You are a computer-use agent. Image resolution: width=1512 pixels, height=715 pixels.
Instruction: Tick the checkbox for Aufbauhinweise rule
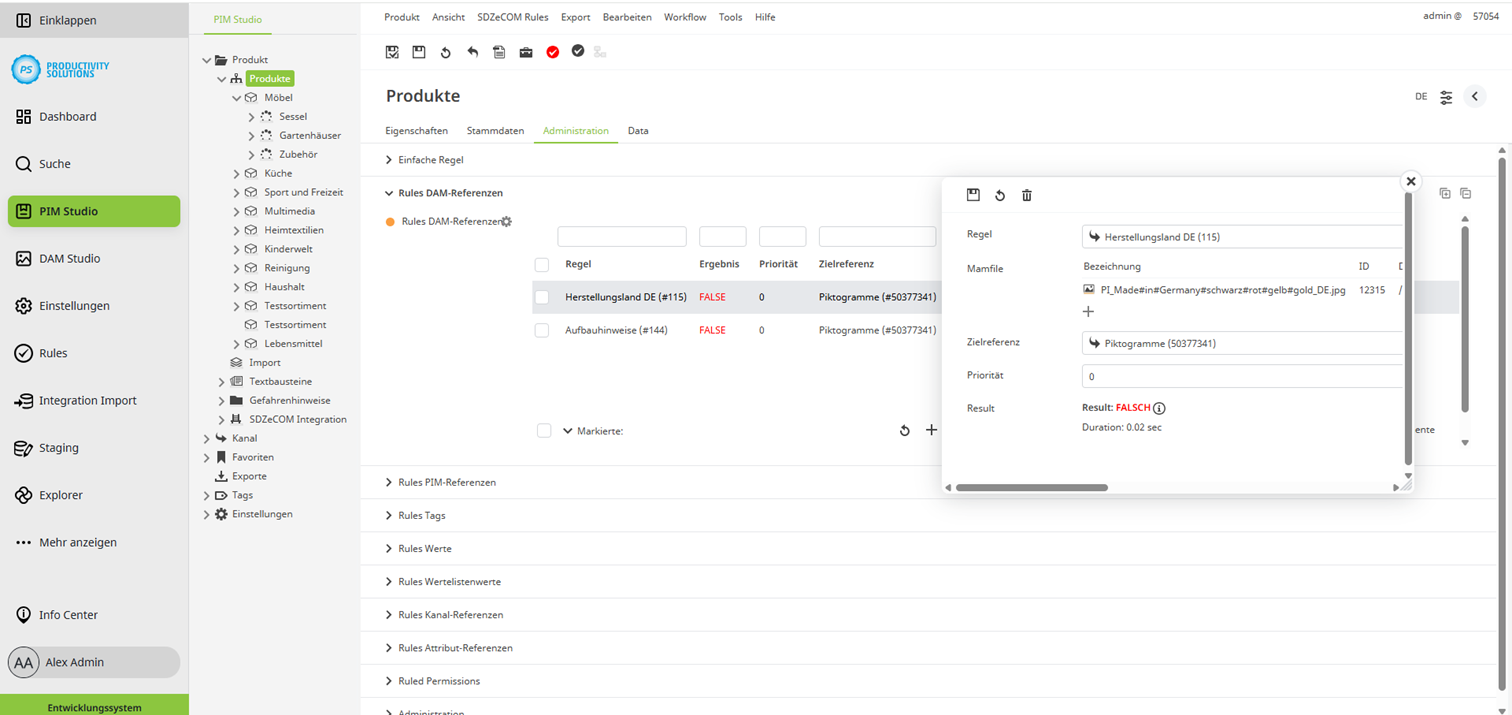[x=542, y=330]
